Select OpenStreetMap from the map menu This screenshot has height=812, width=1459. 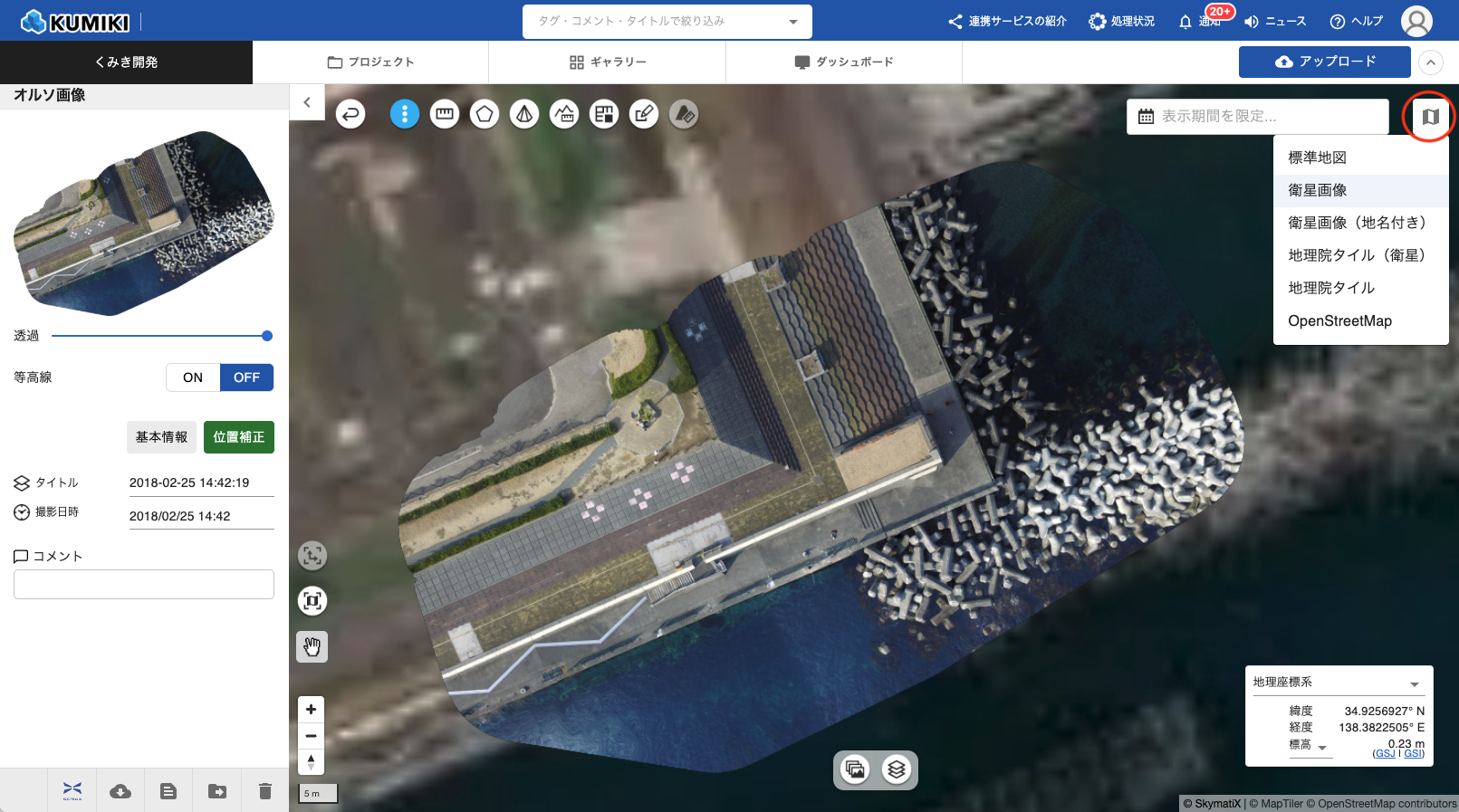tap(1339, 320)
